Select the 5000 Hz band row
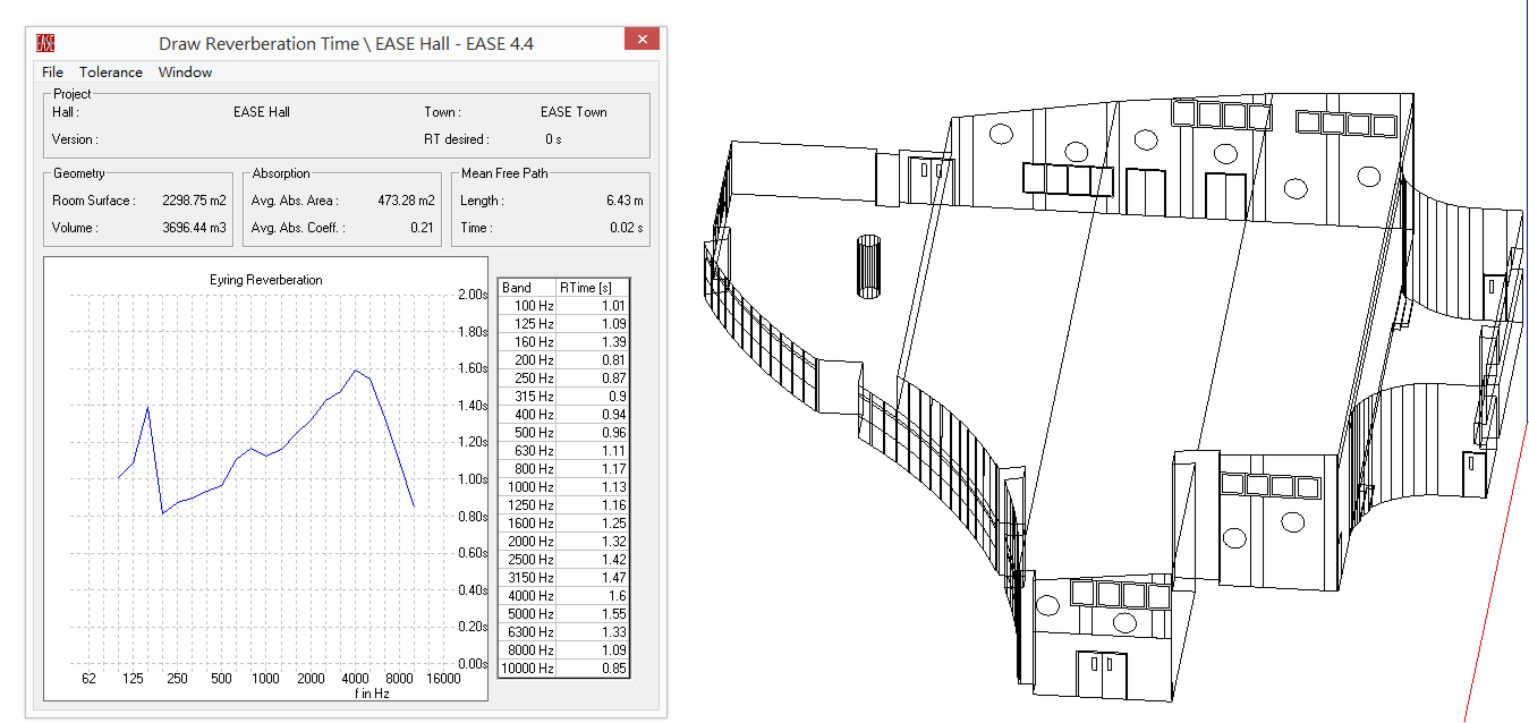The width and height of the screenshot is (1529, 723). [x=564, y=613]
